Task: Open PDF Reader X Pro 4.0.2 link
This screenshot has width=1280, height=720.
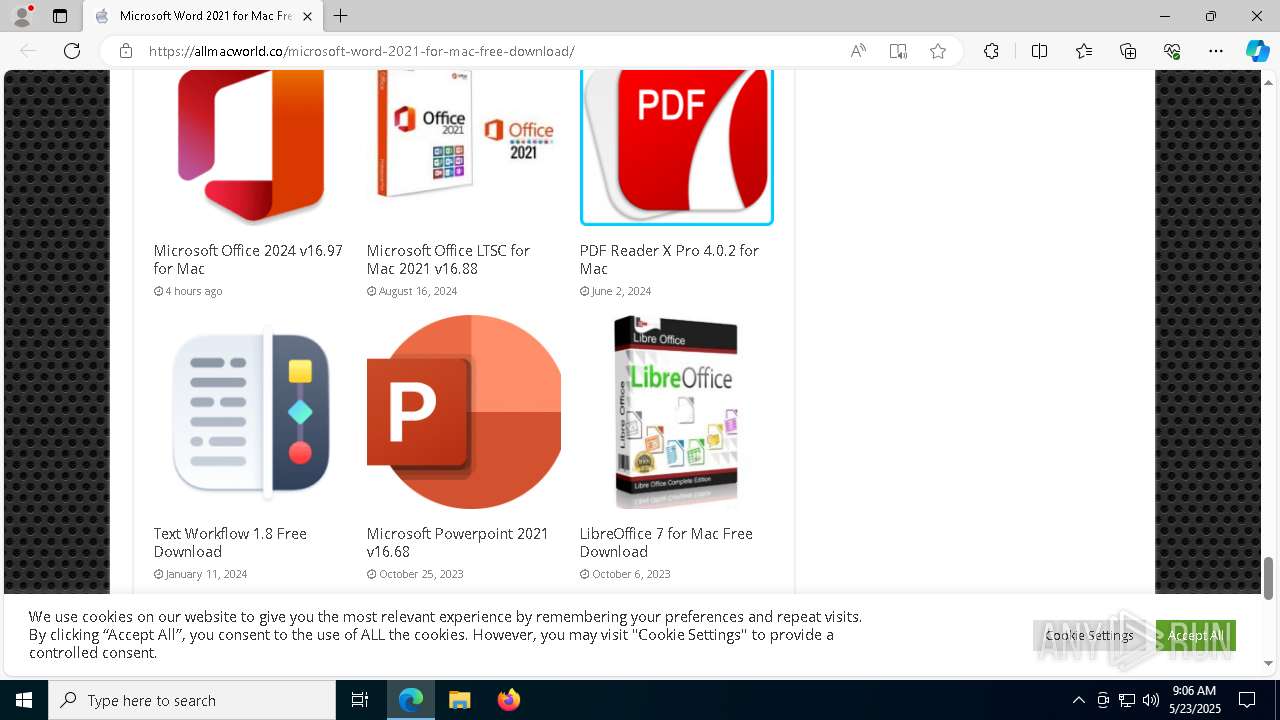Action: click(669, 259)
